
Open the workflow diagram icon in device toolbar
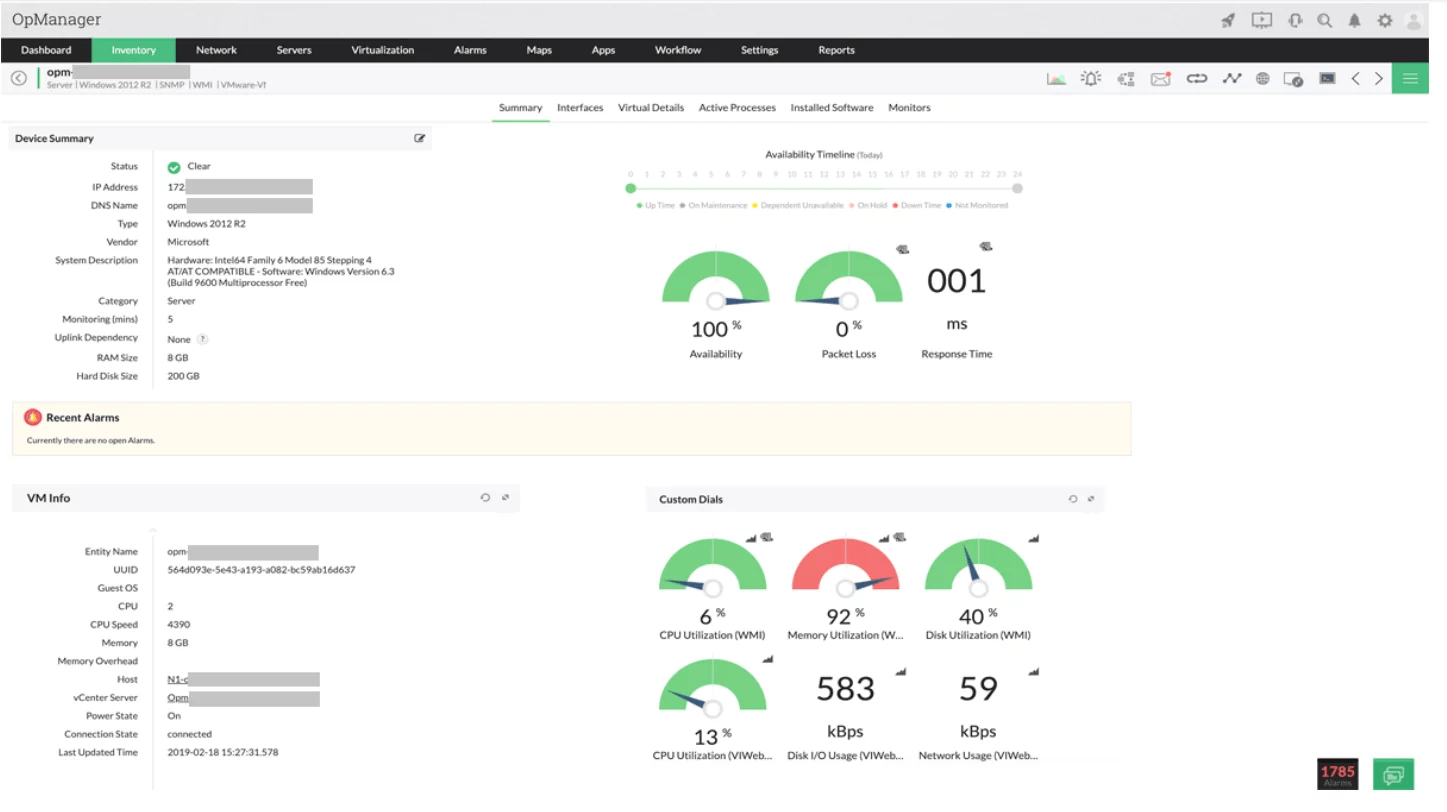1126,79
